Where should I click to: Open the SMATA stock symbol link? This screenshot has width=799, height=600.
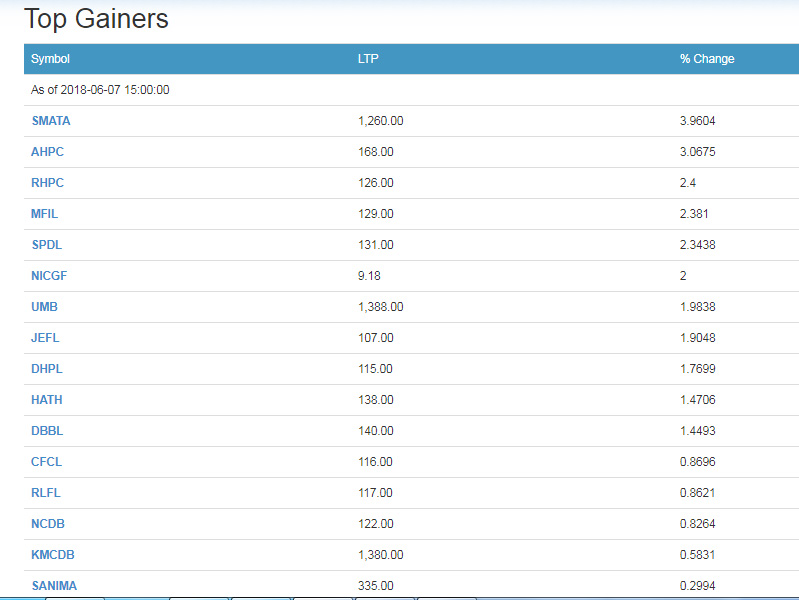coord(51,121)
